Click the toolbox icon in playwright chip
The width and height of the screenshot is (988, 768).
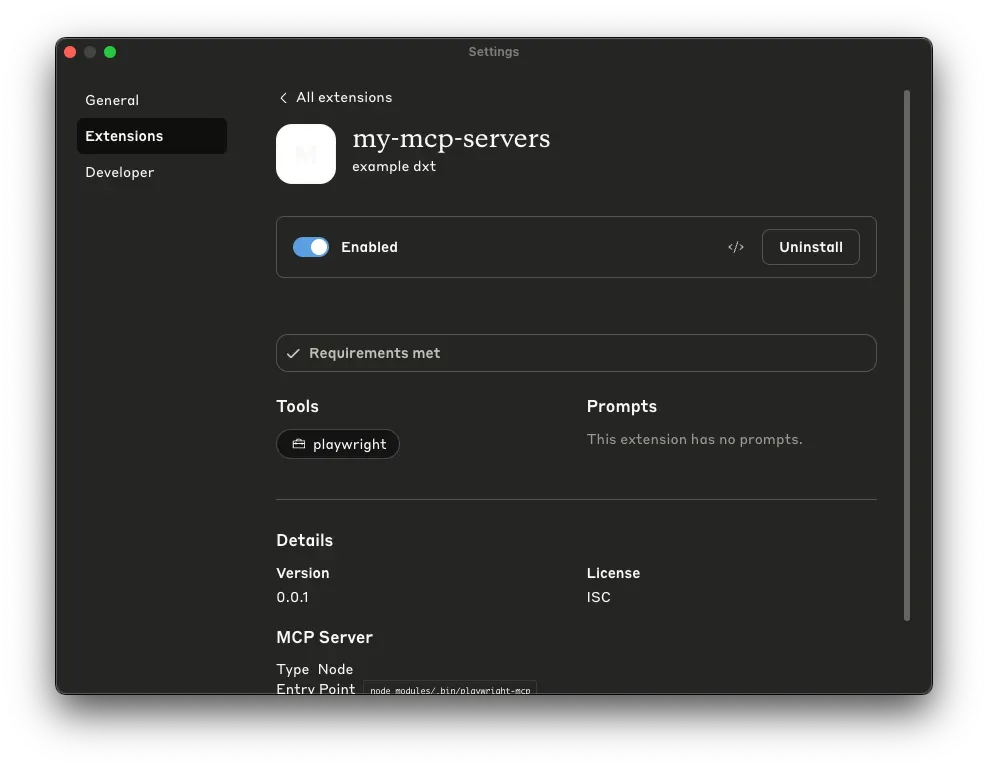point(299,444)
